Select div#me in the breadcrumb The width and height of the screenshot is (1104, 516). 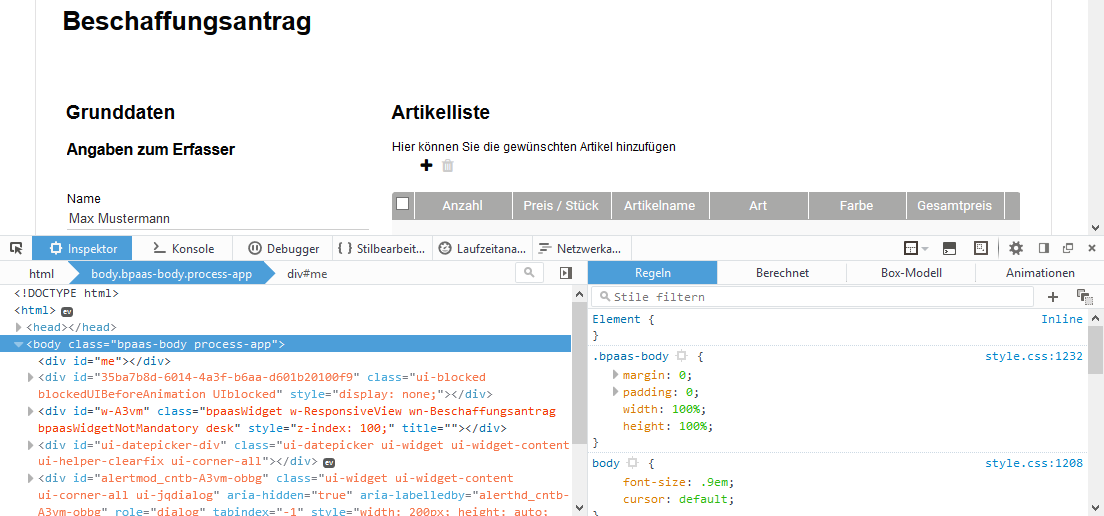tap(307, 273)
